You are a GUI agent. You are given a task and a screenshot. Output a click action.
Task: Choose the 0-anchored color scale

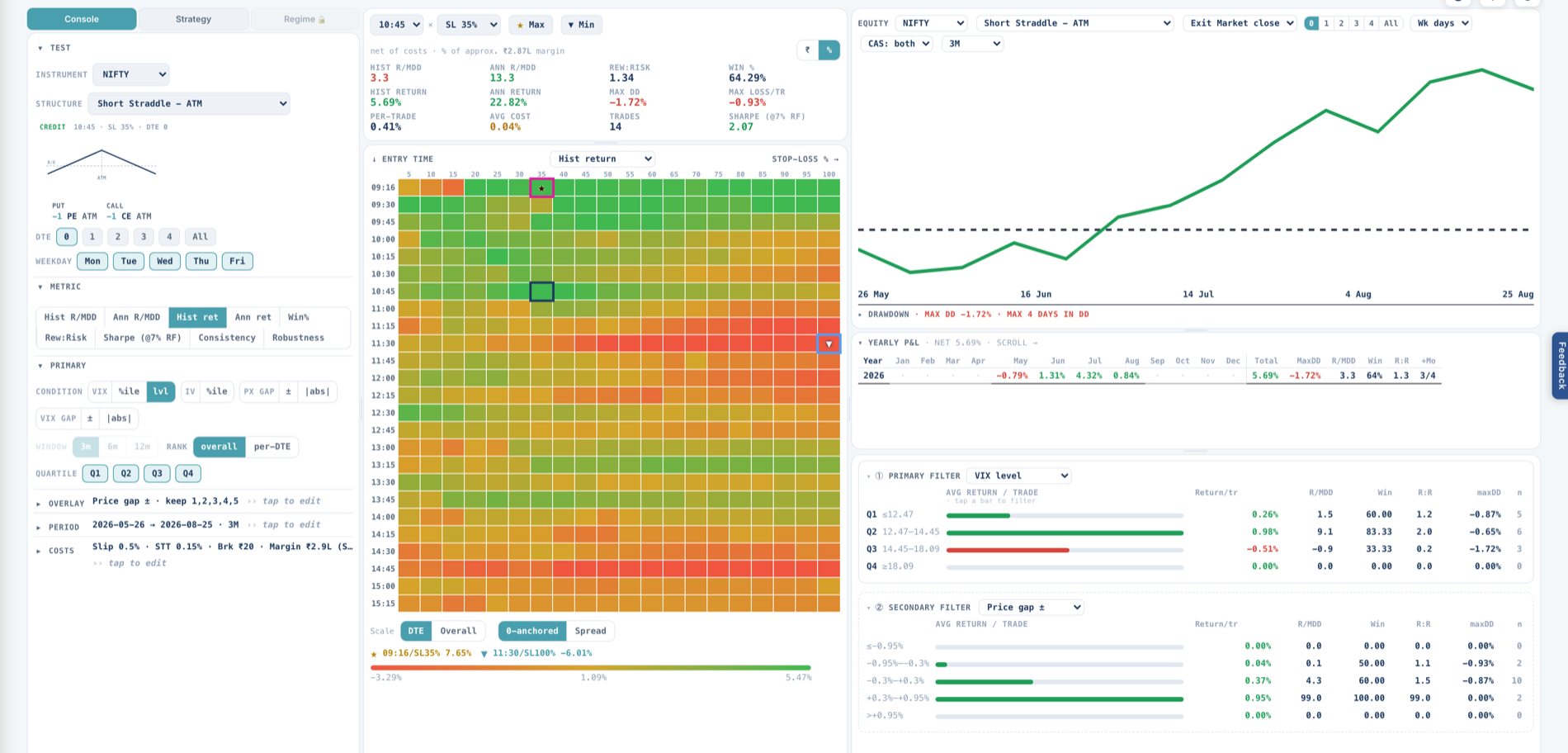click(532, 631)
